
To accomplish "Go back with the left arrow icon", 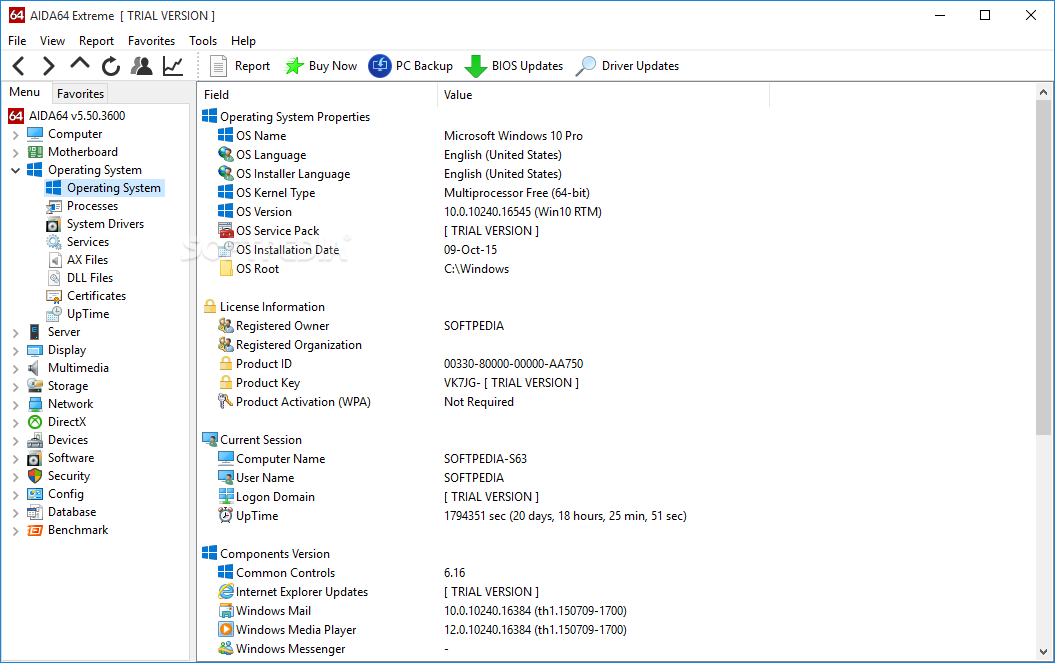I will (x=19, y=66).
